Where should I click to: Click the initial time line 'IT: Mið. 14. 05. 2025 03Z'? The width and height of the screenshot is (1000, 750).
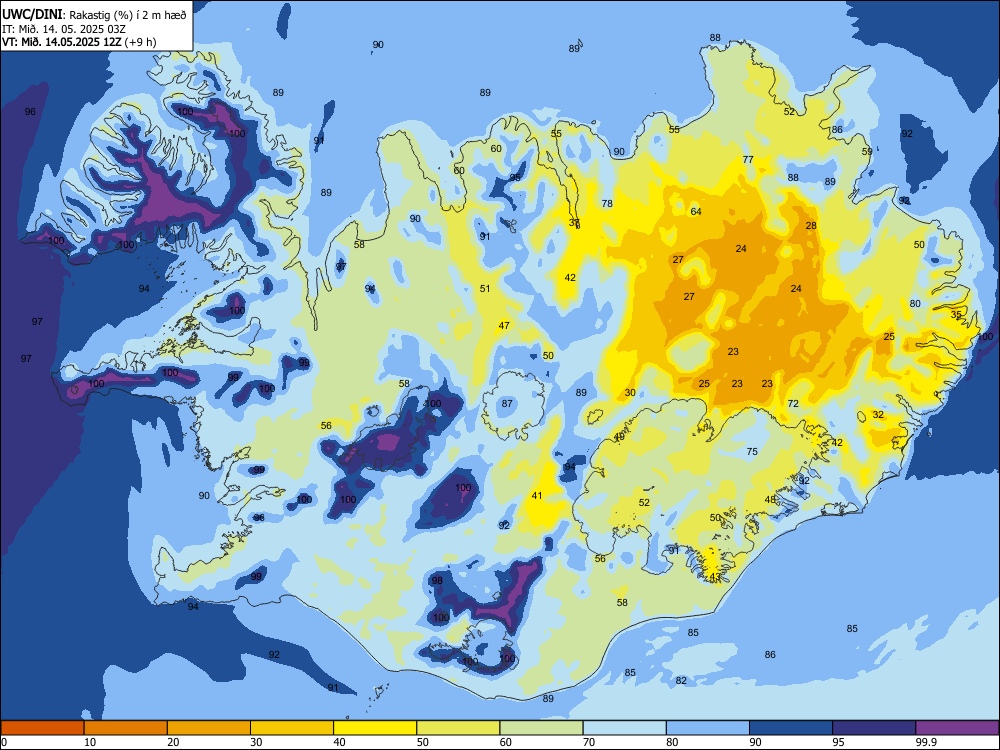64,29
